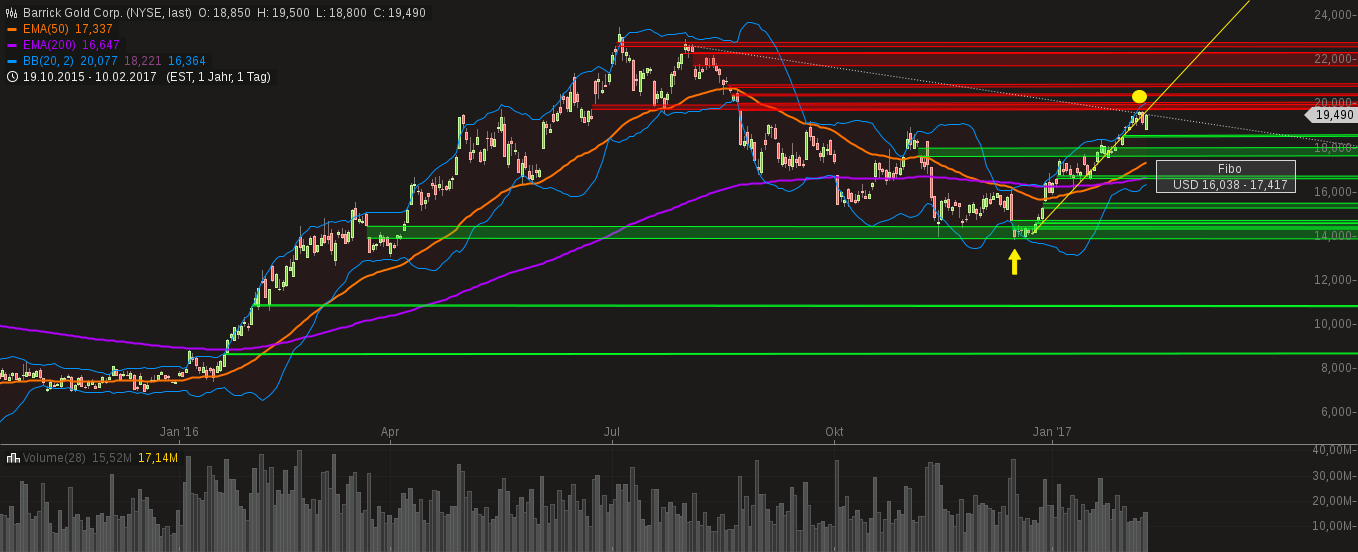The image size is (1358, 552).
Task: Click the upper Bollinger value '20,077'
Action: pyautogui.click(x=99, y=61)
